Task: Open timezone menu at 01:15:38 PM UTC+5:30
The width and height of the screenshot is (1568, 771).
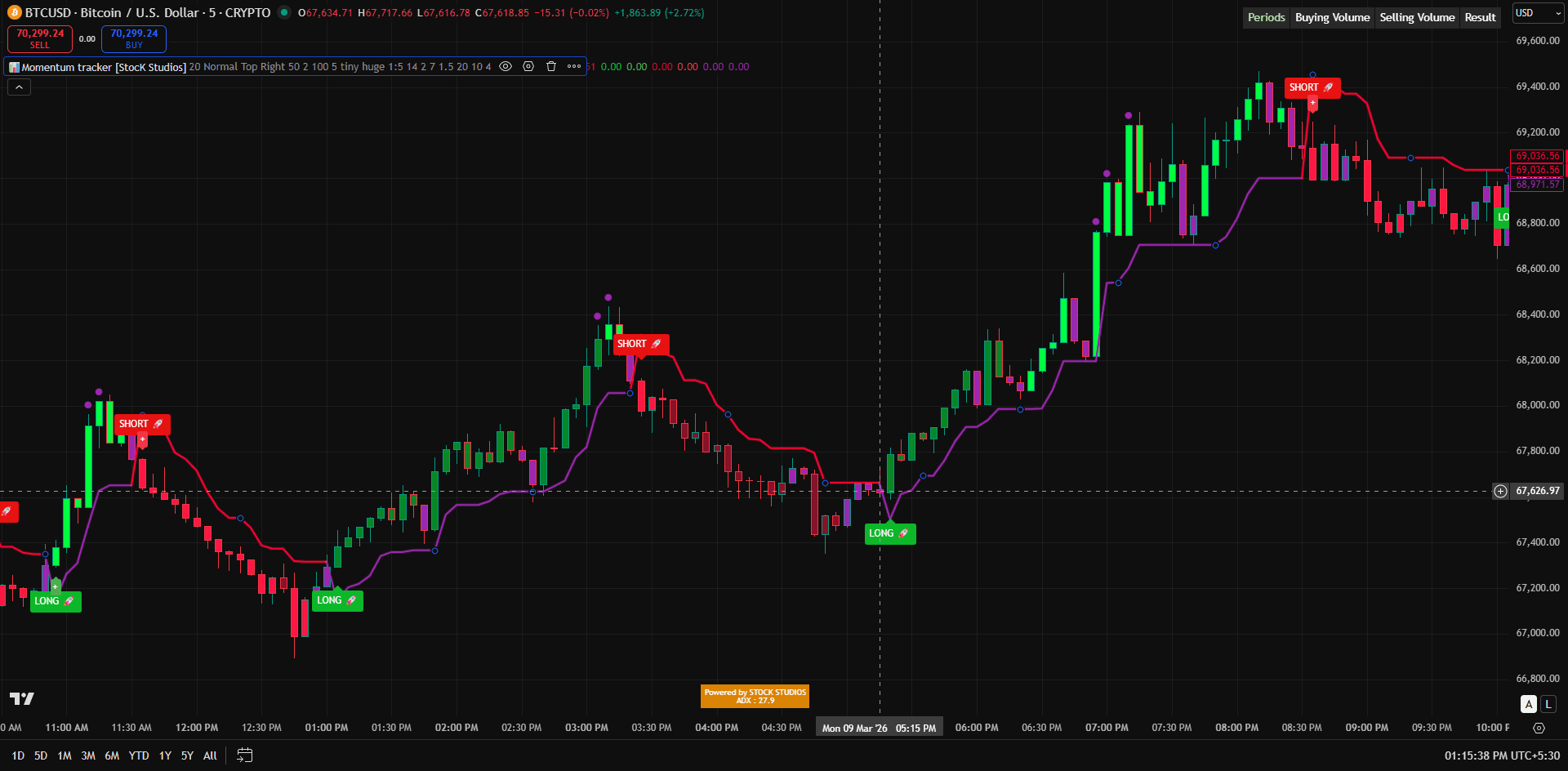Action: tap(1501, 755)
